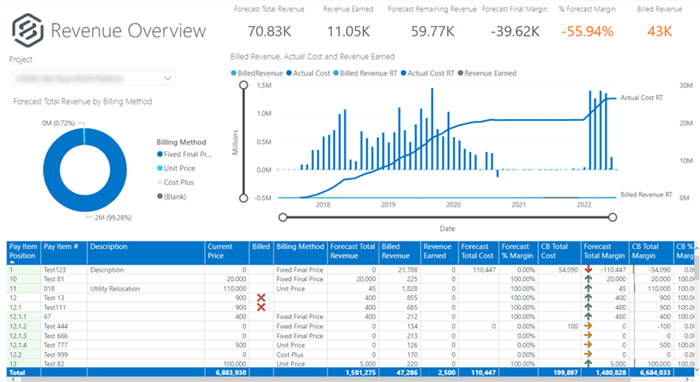Toggle the Actual Cost legend marker
The image size is (700, 382).
tap(289, 73)
